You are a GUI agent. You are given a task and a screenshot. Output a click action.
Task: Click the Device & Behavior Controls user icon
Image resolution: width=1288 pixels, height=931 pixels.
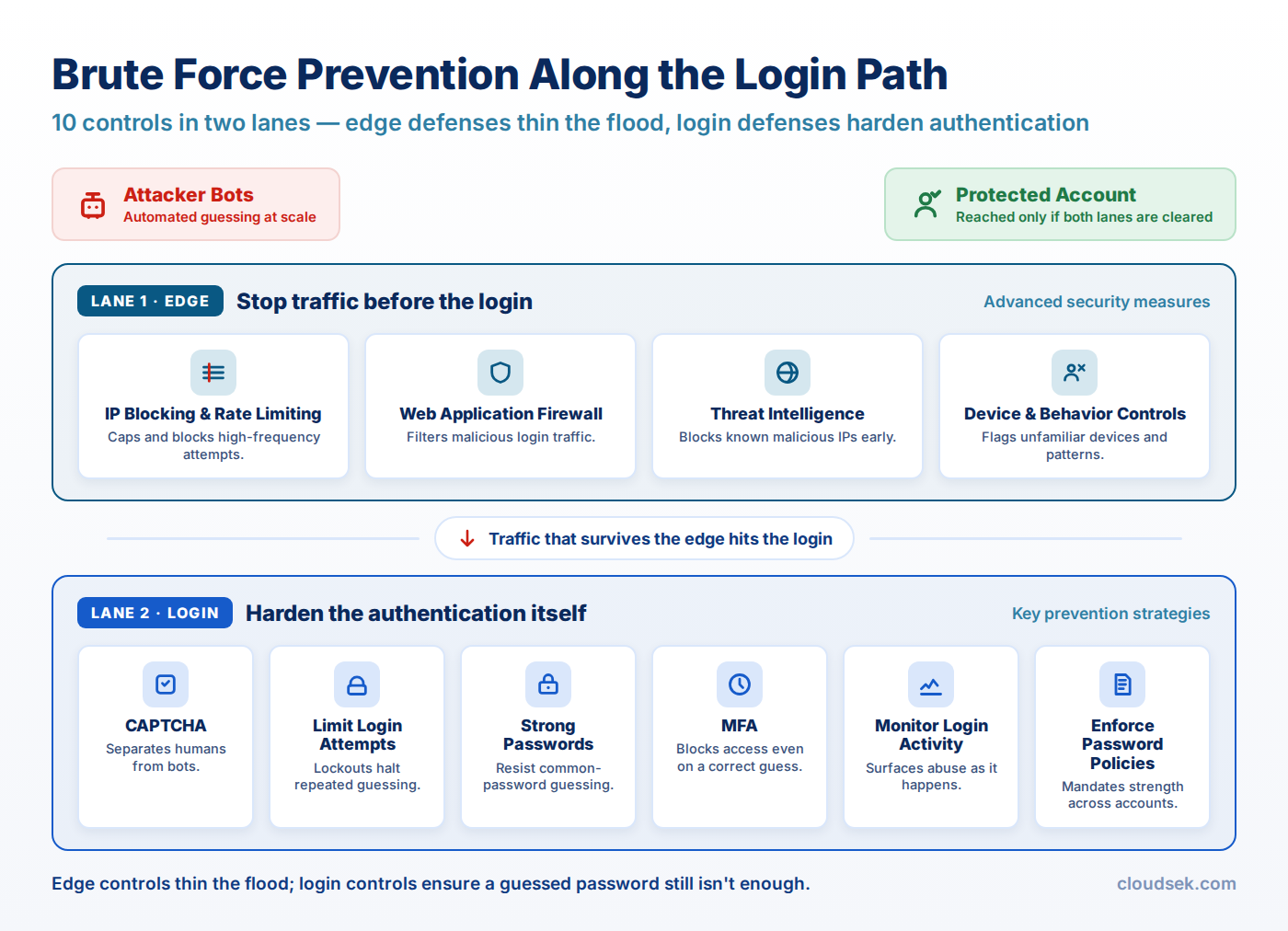pos(1075,373)
